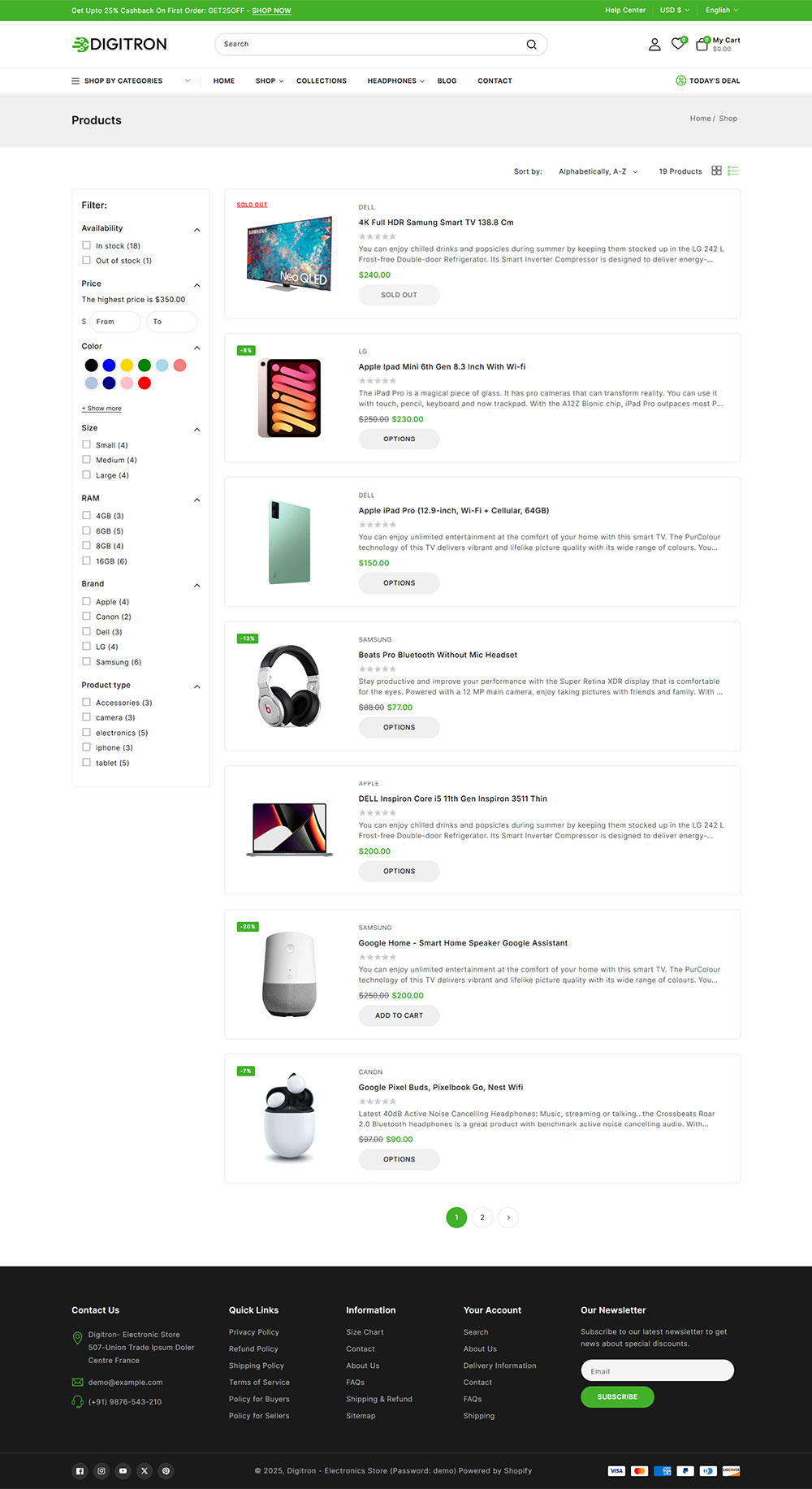Open My Cart icon
812x1489 pixels.
pyautogui.click(x=702, y=44)
